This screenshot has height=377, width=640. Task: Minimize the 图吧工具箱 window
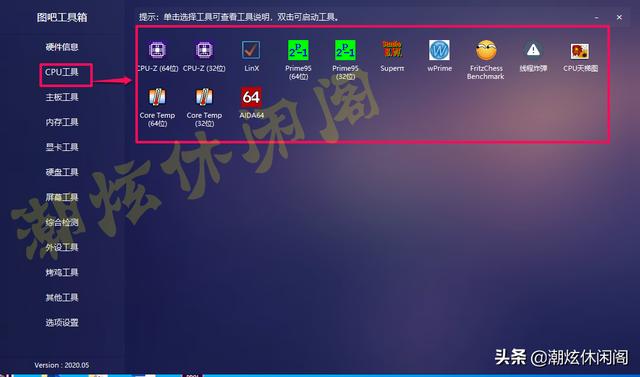click(597, 18)
